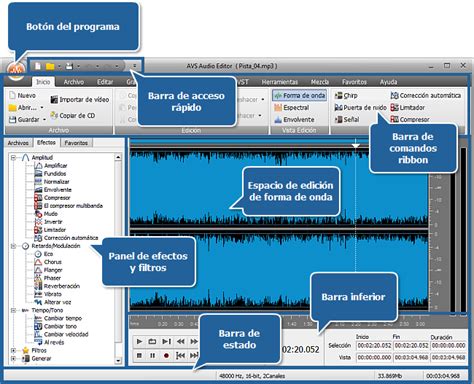
Task: Open the Herramientas ribbon tab
Action: click(279, 82)
